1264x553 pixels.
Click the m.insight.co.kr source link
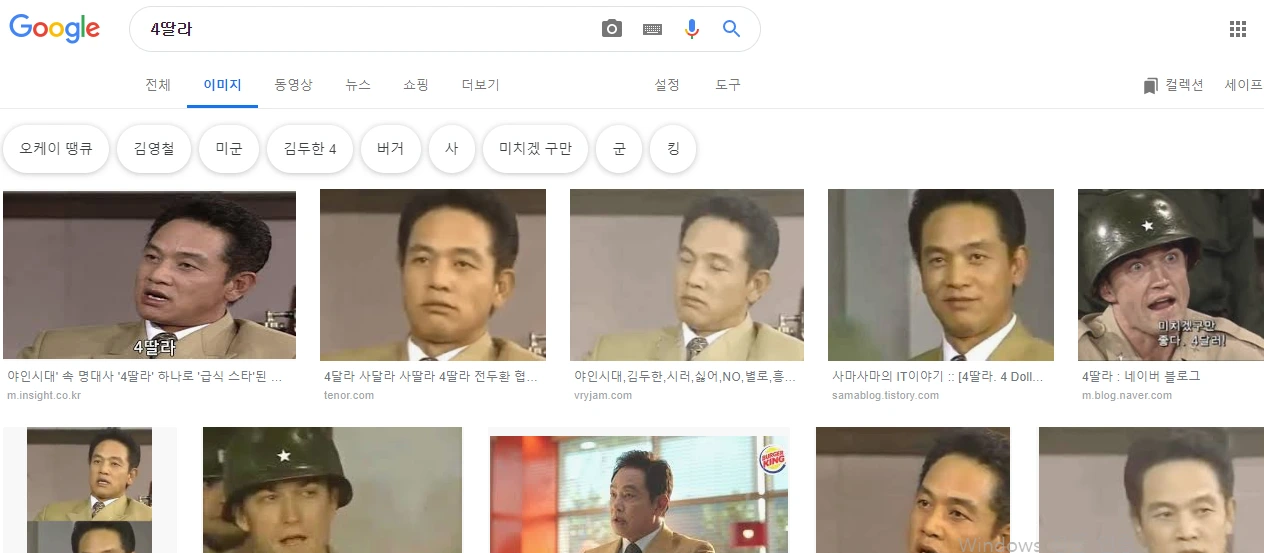(x=44, y=395)
